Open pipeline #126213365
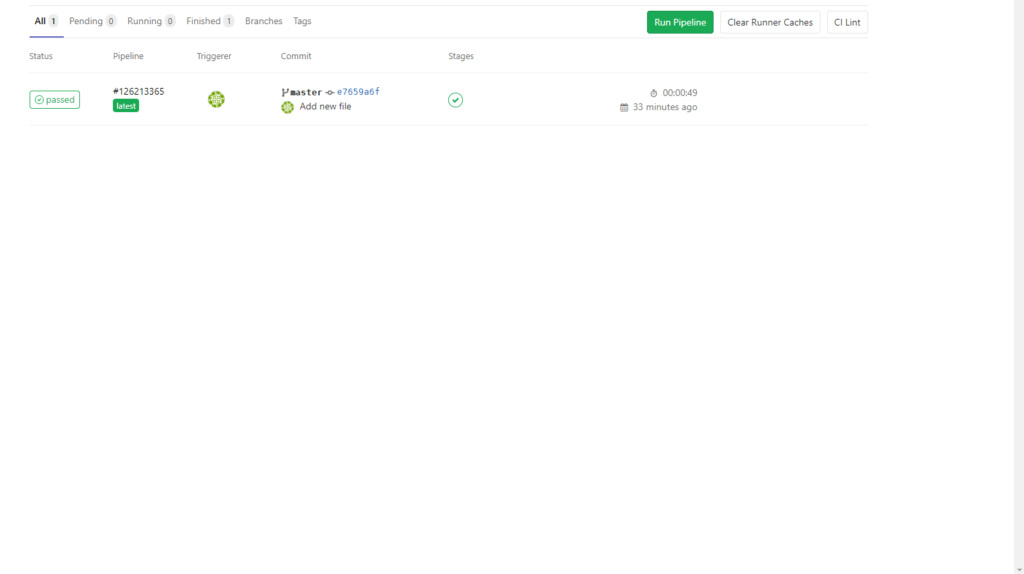This screenshot has width=1024, height=574. click(x=138, y=91)
